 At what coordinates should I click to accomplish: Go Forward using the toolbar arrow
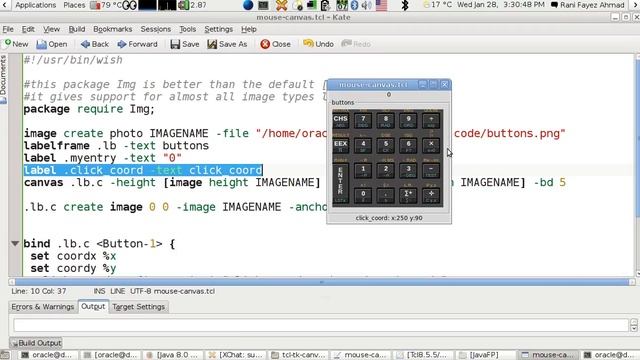(122, 44)
